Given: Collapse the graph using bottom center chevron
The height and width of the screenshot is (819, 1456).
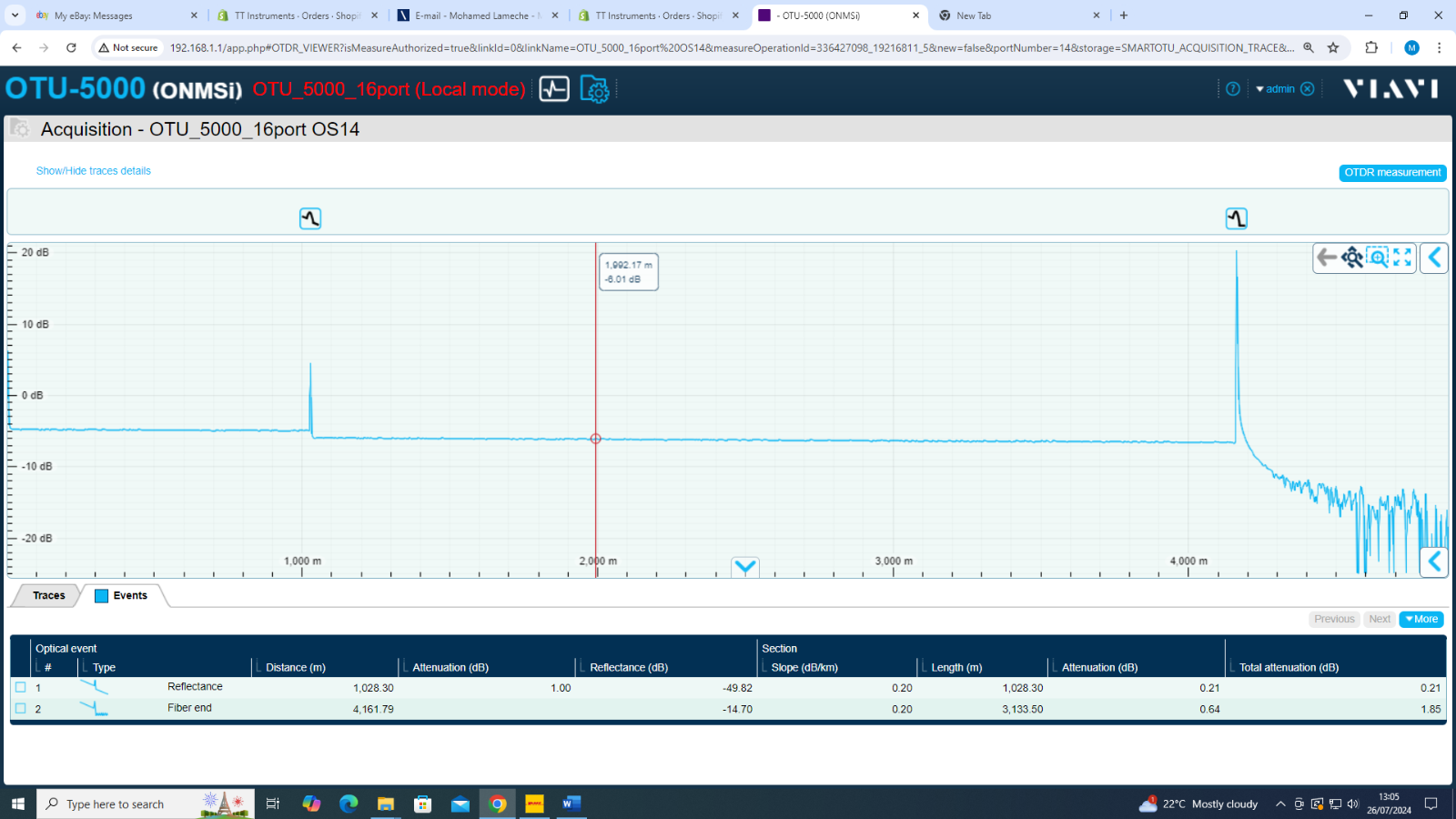Looking at the screenshot, I should point(745,568).
